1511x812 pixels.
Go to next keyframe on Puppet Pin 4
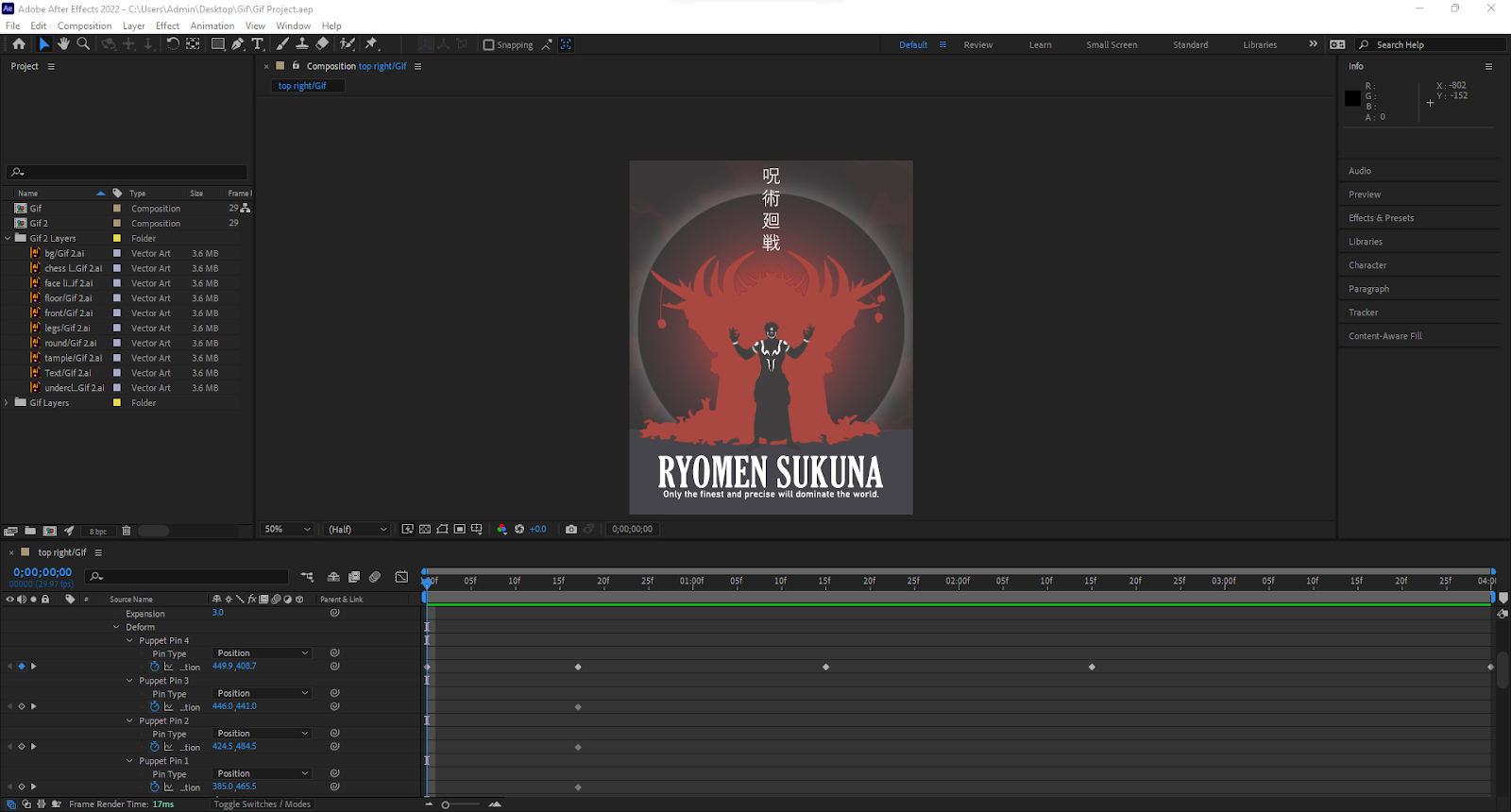pos(34,667)
